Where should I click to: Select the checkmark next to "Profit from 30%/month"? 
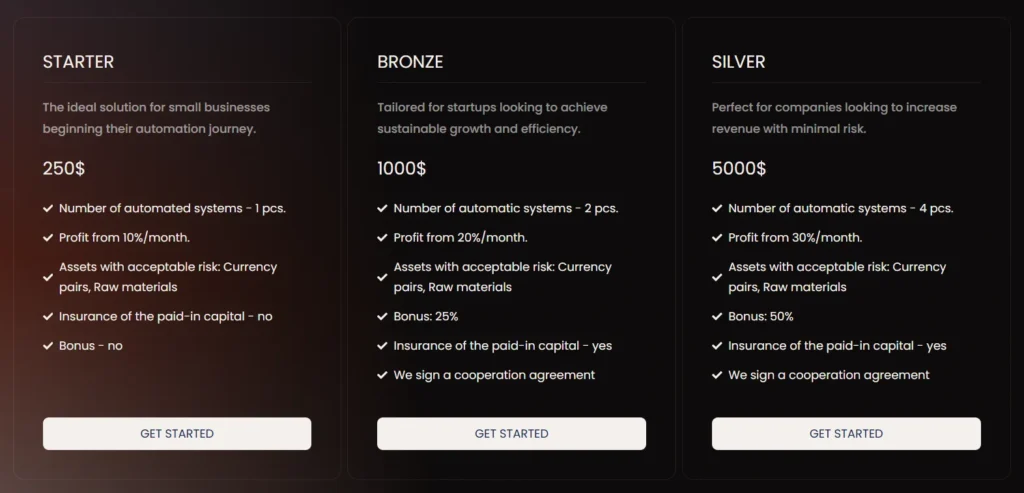pos(717,238)
